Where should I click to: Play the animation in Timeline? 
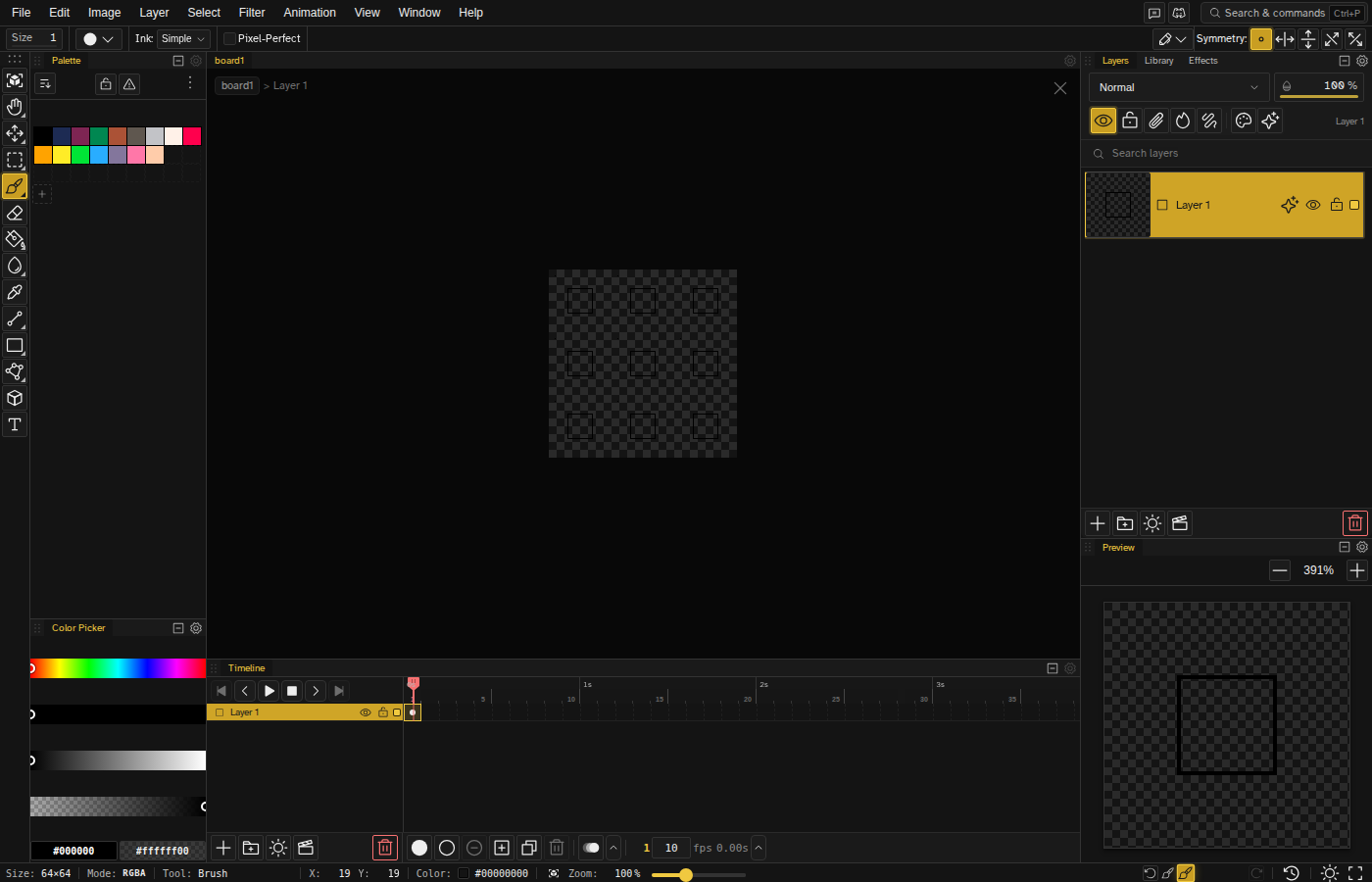269,691
